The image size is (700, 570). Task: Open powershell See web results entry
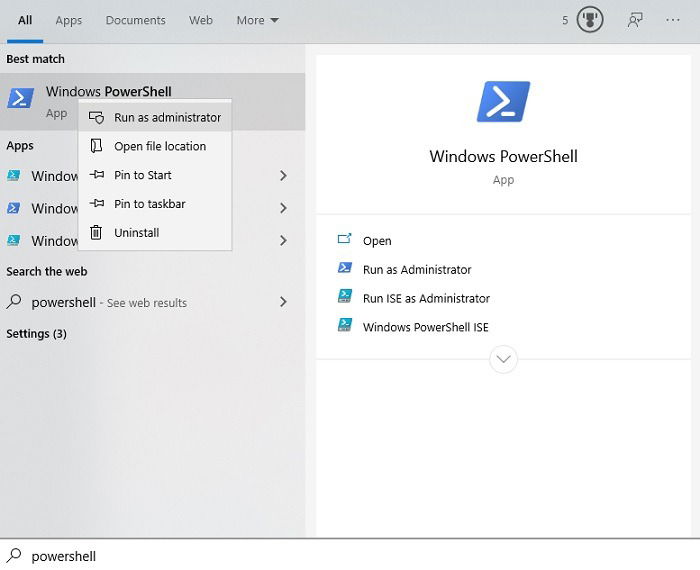152,302
